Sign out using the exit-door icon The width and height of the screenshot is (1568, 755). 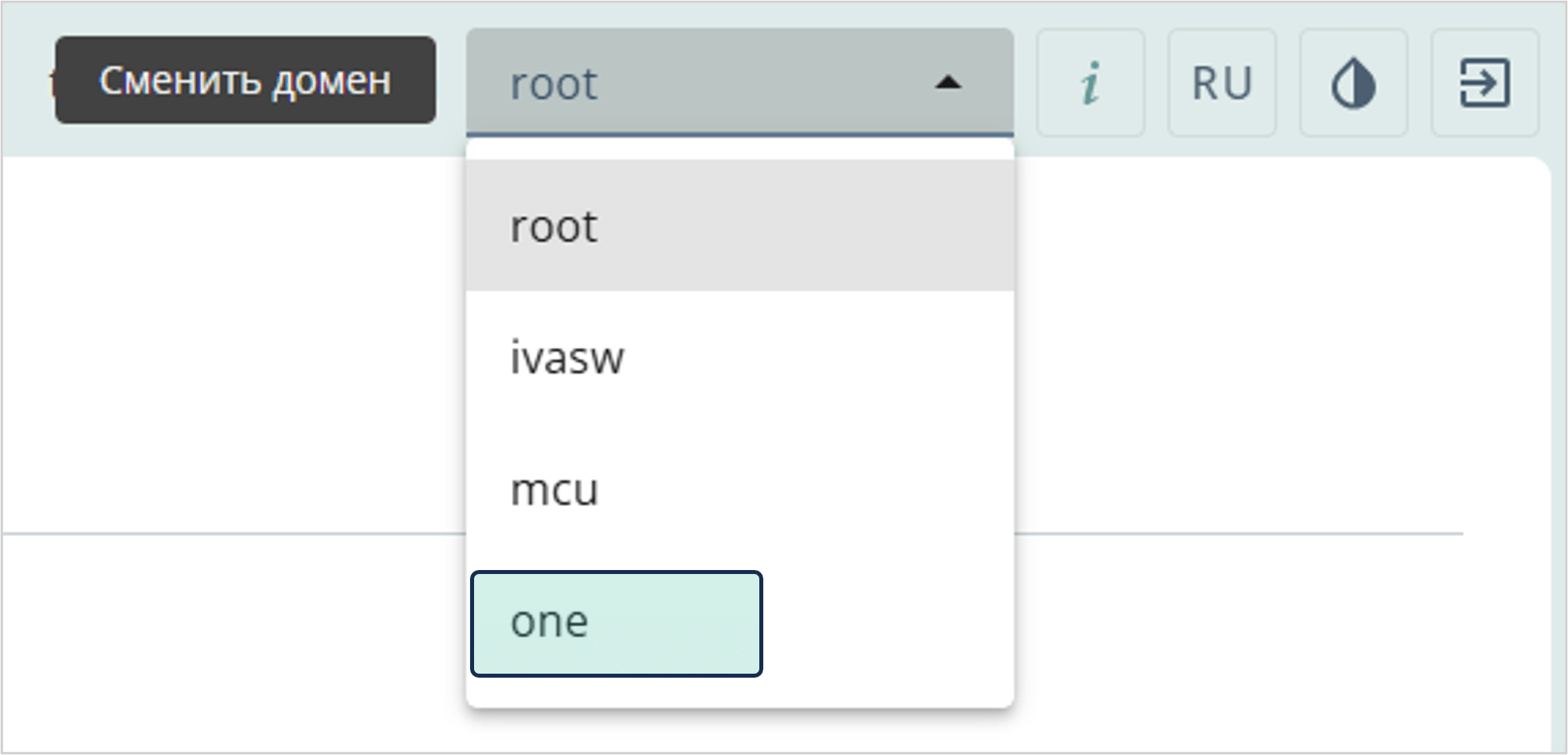click(1484, 83)
